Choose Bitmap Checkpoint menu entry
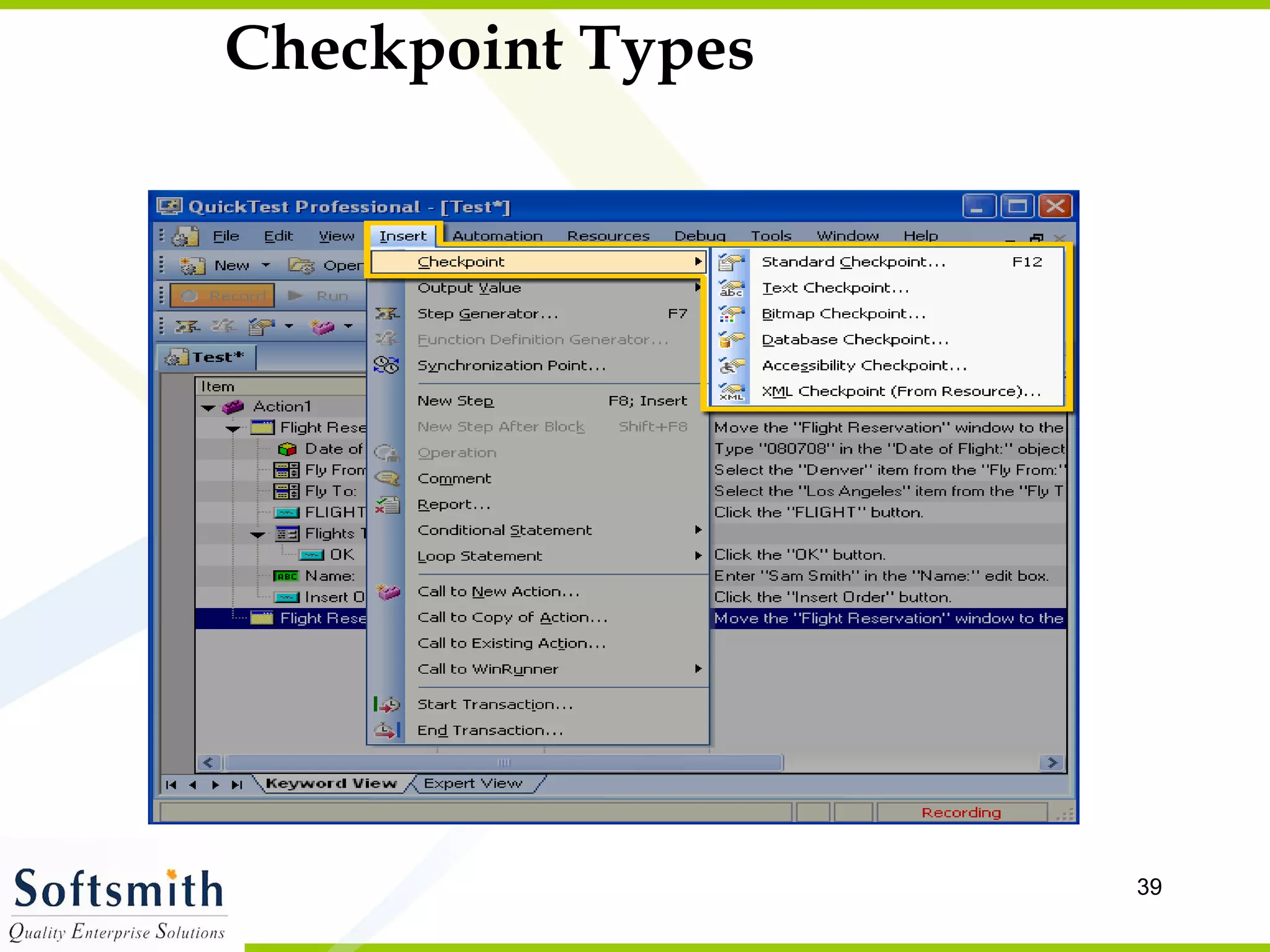Viewport: 1270px width, 952px height. click(888, 314)
